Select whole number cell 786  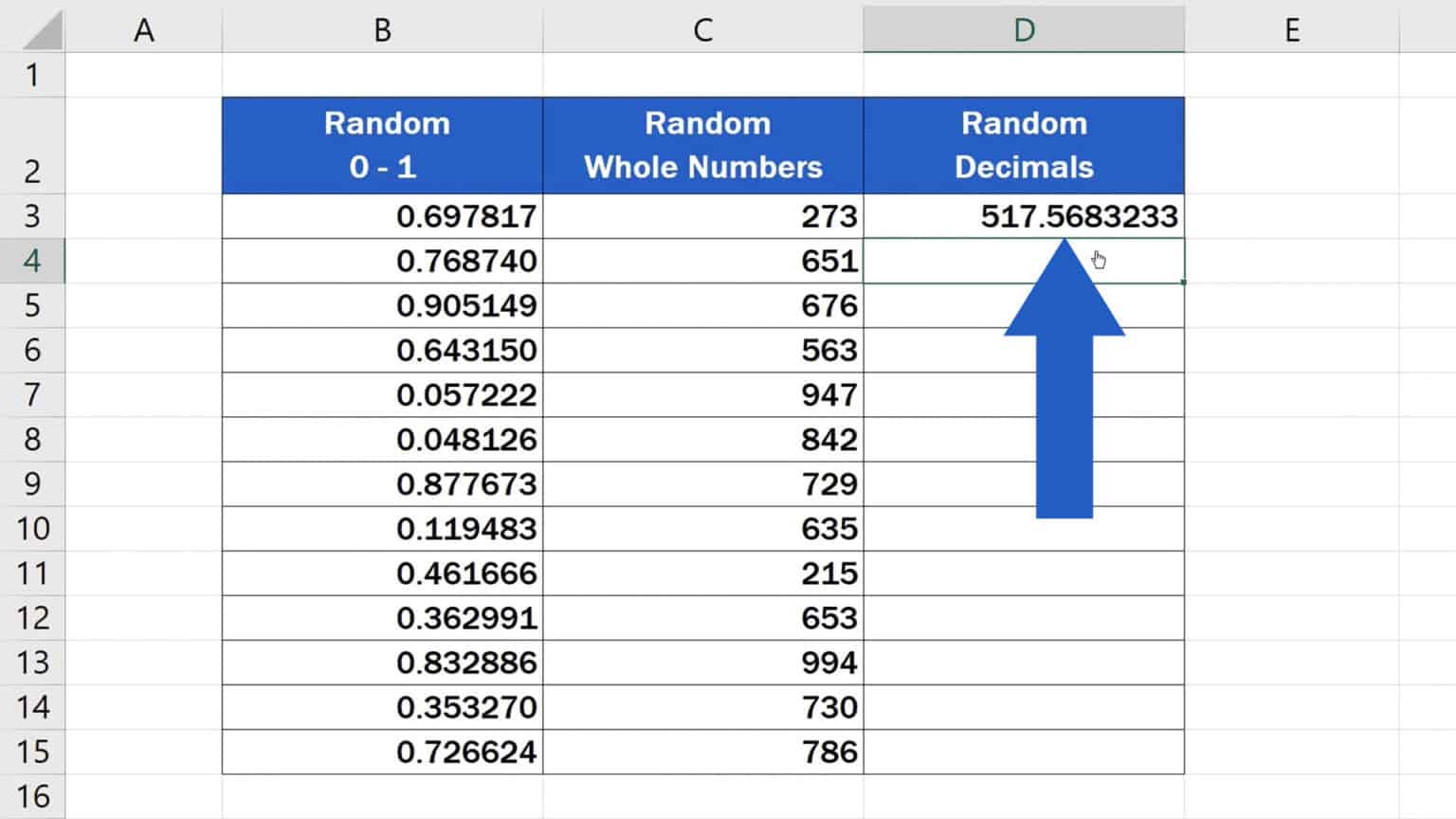point(702,751)
